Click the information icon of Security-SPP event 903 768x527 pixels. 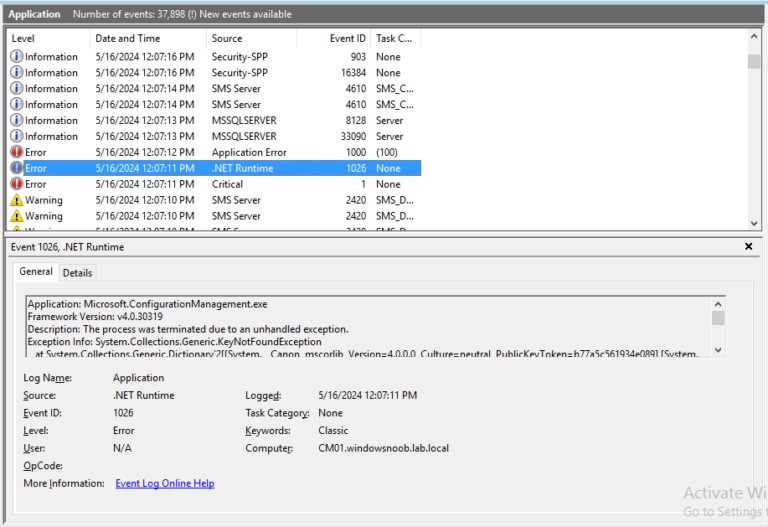click(16, 57)
